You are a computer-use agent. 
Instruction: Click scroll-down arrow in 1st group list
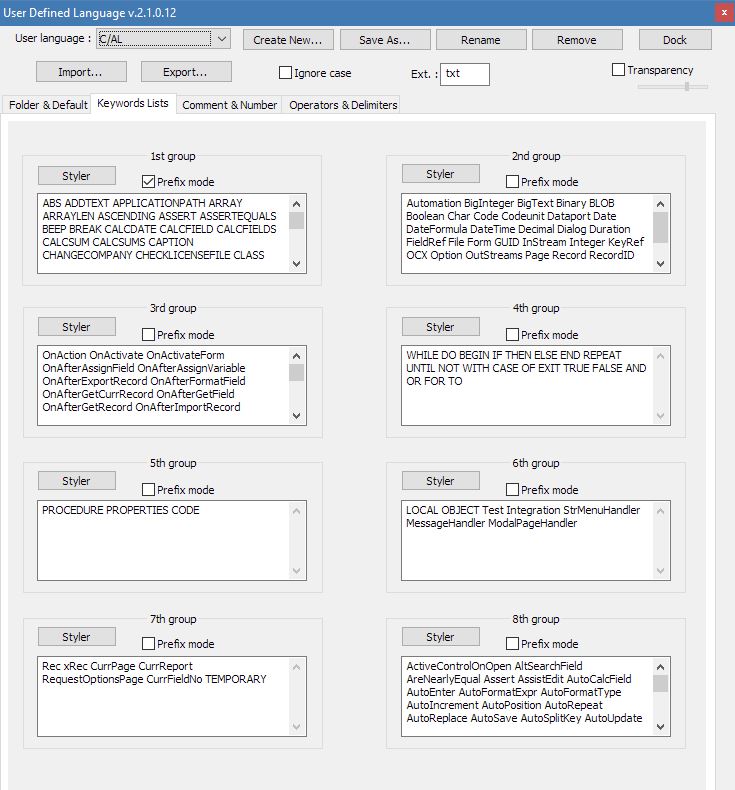tap(296, 264)
